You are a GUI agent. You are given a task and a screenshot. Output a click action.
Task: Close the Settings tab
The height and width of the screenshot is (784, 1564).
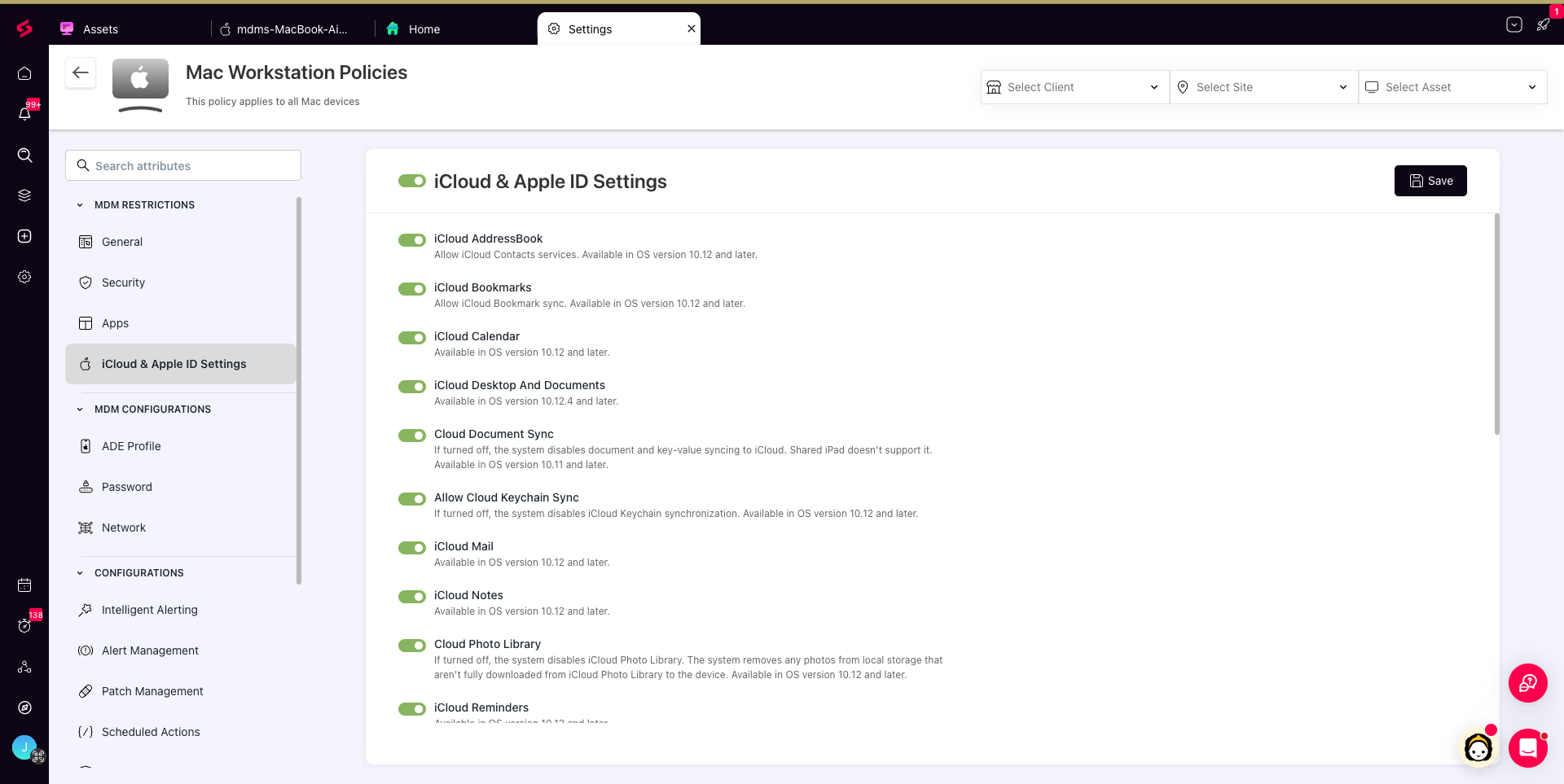pos(692,28)
